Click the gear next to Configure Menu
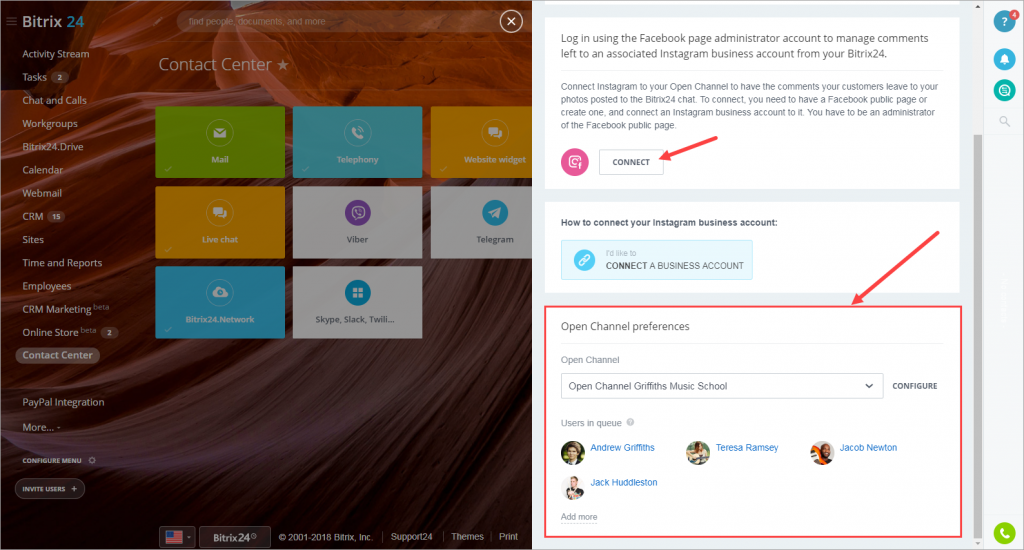1024x550 pixels. (x=92, y=461)
